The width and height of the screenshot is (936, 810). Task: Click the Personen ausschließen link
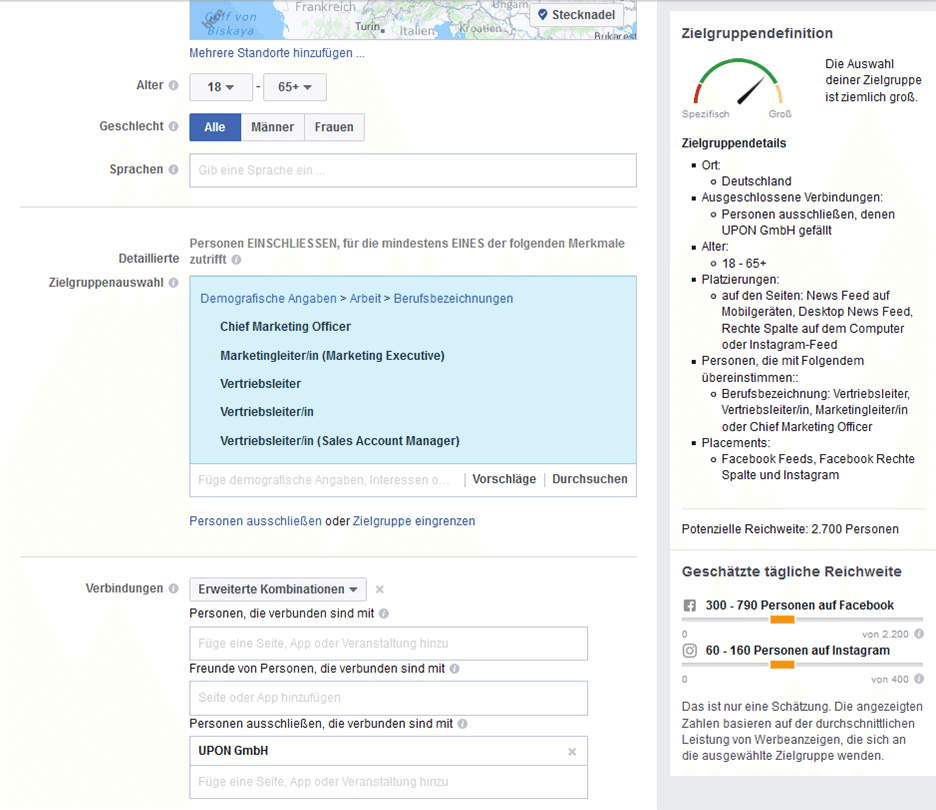256,521
